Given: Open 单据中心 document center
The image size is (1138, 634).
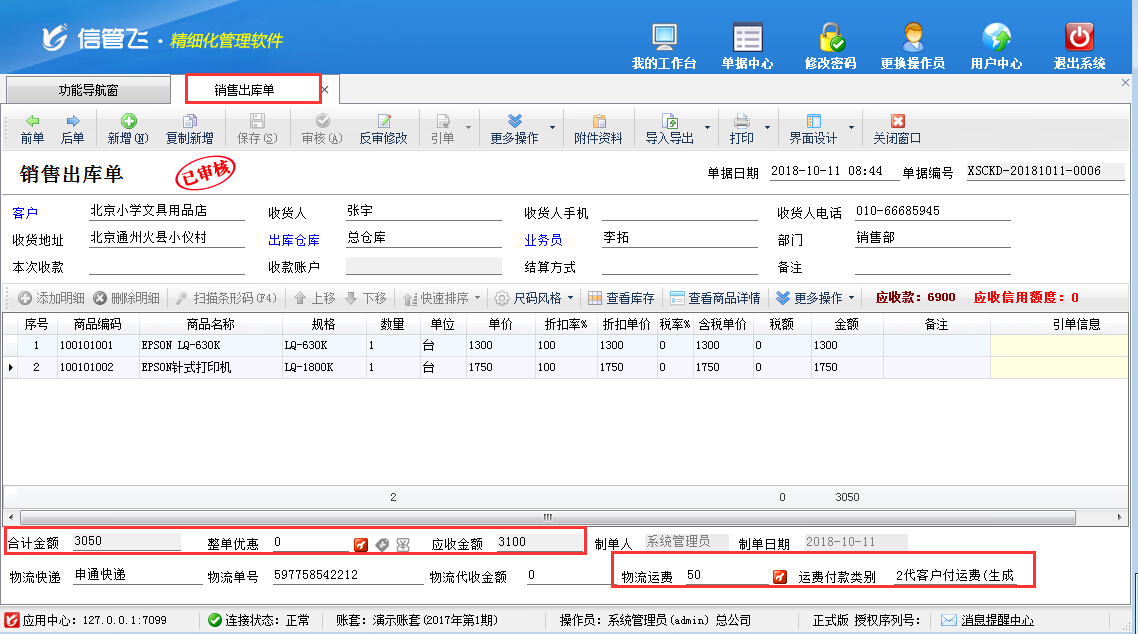Looking at the screenshot, I should tap(747, 46).
